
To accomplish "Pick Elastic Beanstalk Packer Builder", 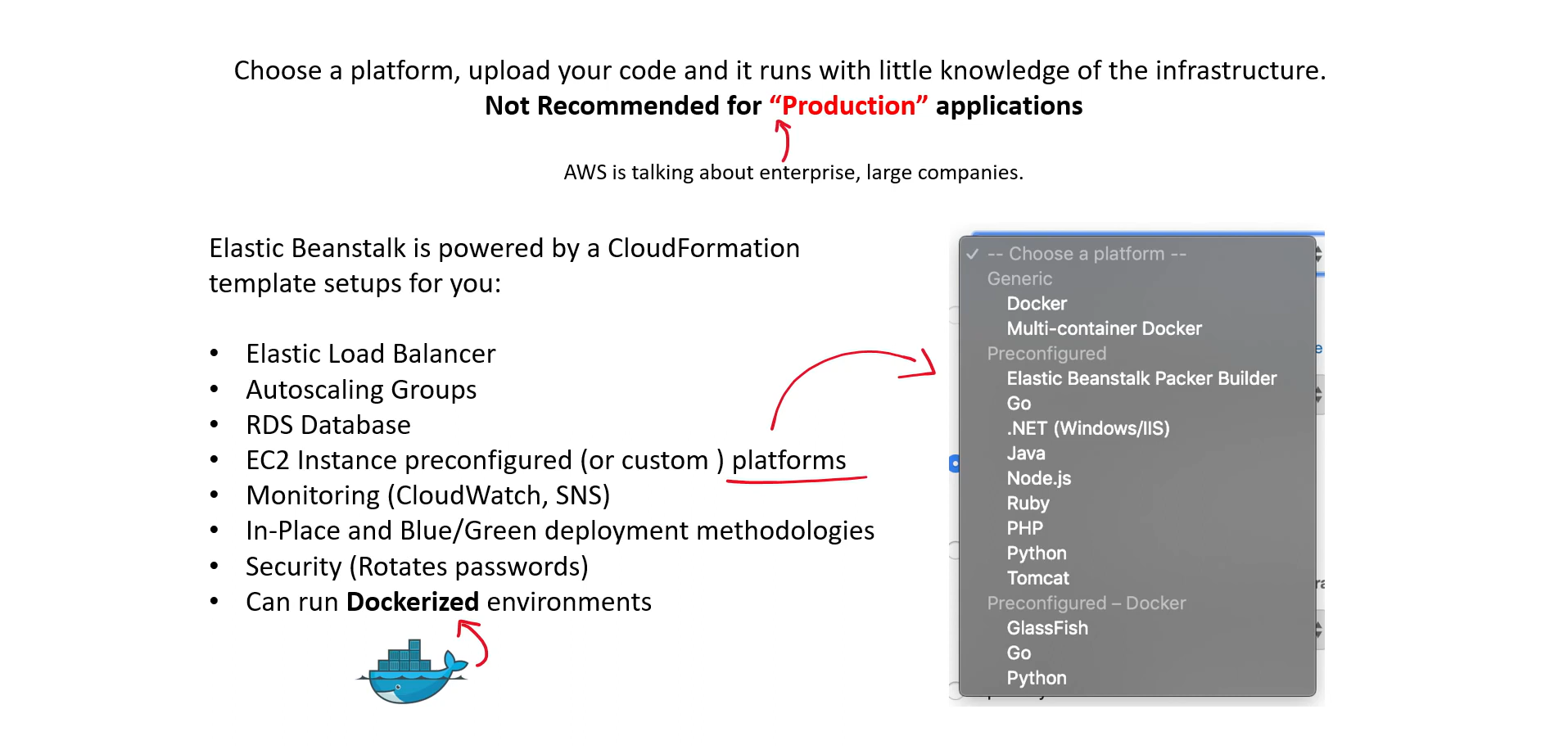I will [x=1141, y=378].
